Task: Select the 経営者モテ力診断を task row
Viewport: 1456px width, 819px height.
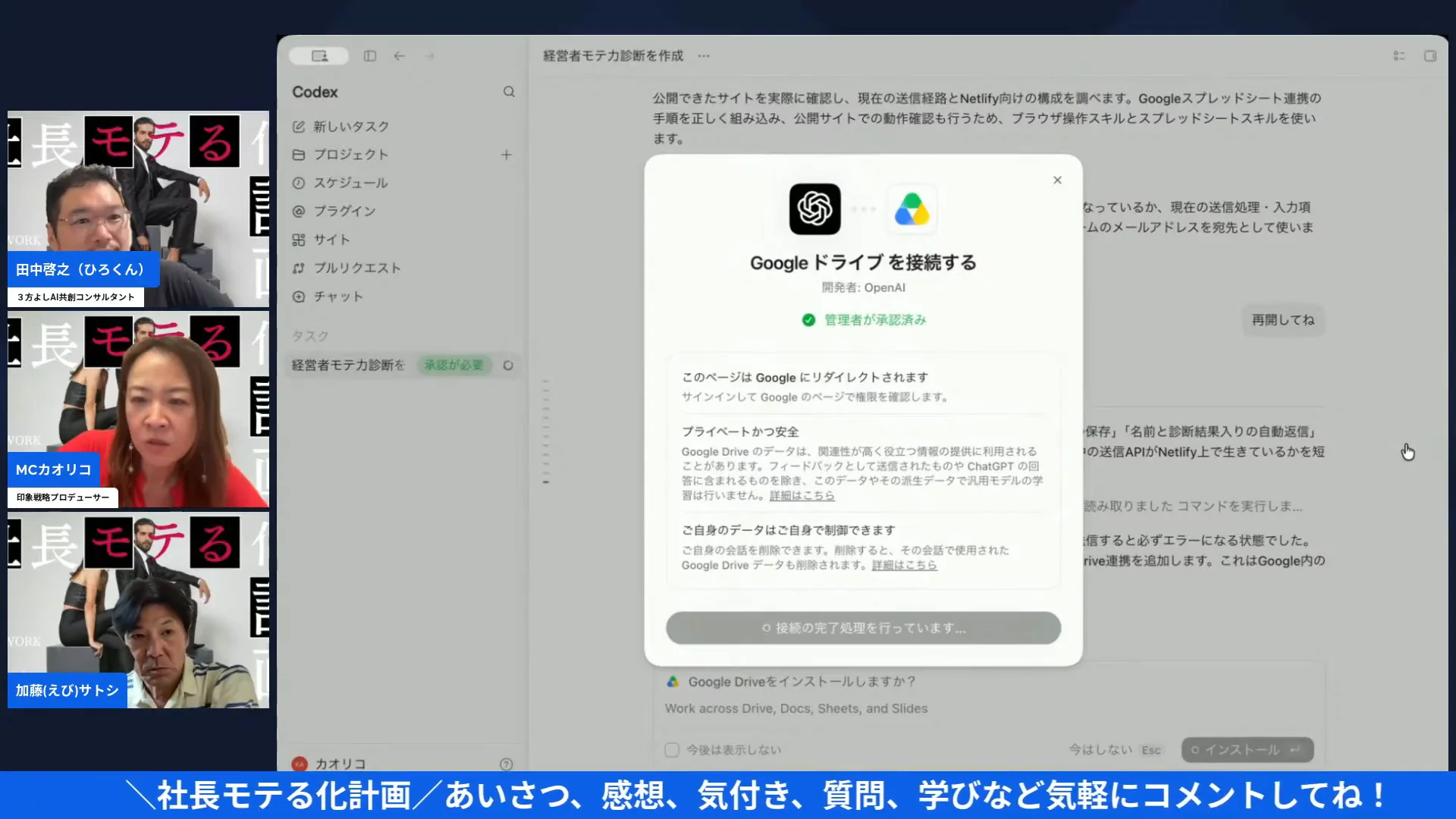Action: click(402, 365)
